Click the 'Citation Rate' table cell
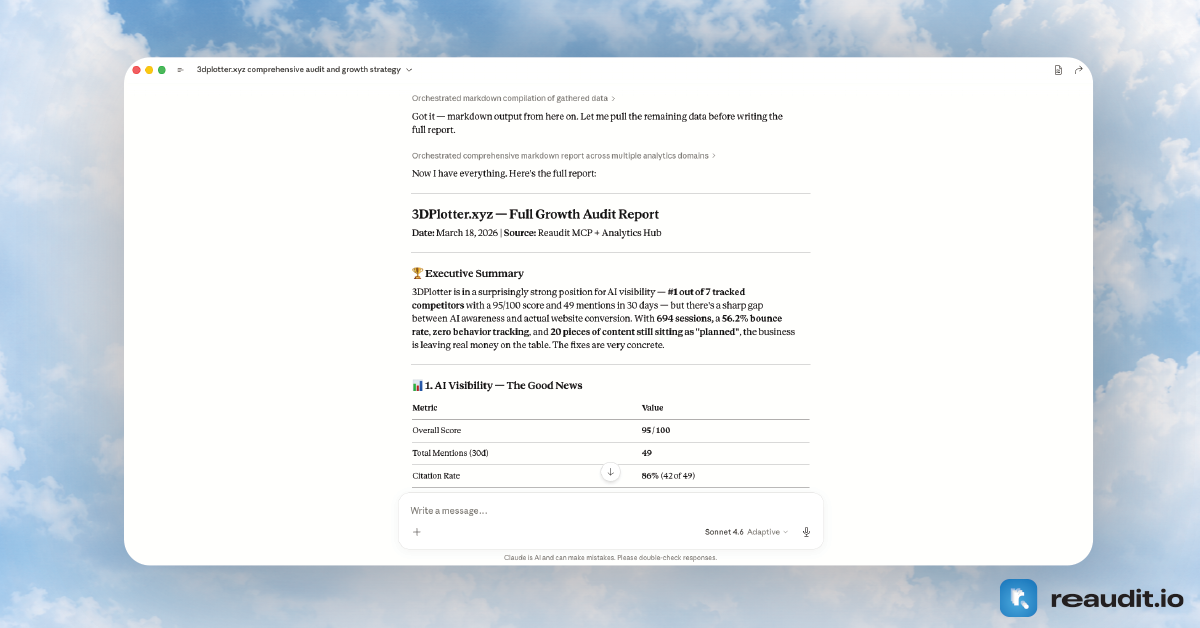Viewport: 1200px width, 628px height. 436,476
